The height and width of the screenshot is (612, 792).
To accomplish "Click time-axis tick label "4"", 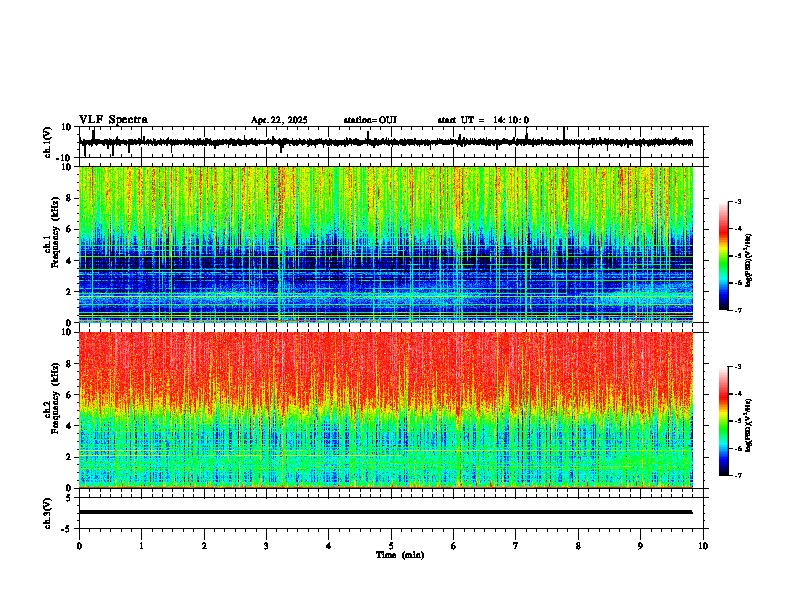I will 329,546.
